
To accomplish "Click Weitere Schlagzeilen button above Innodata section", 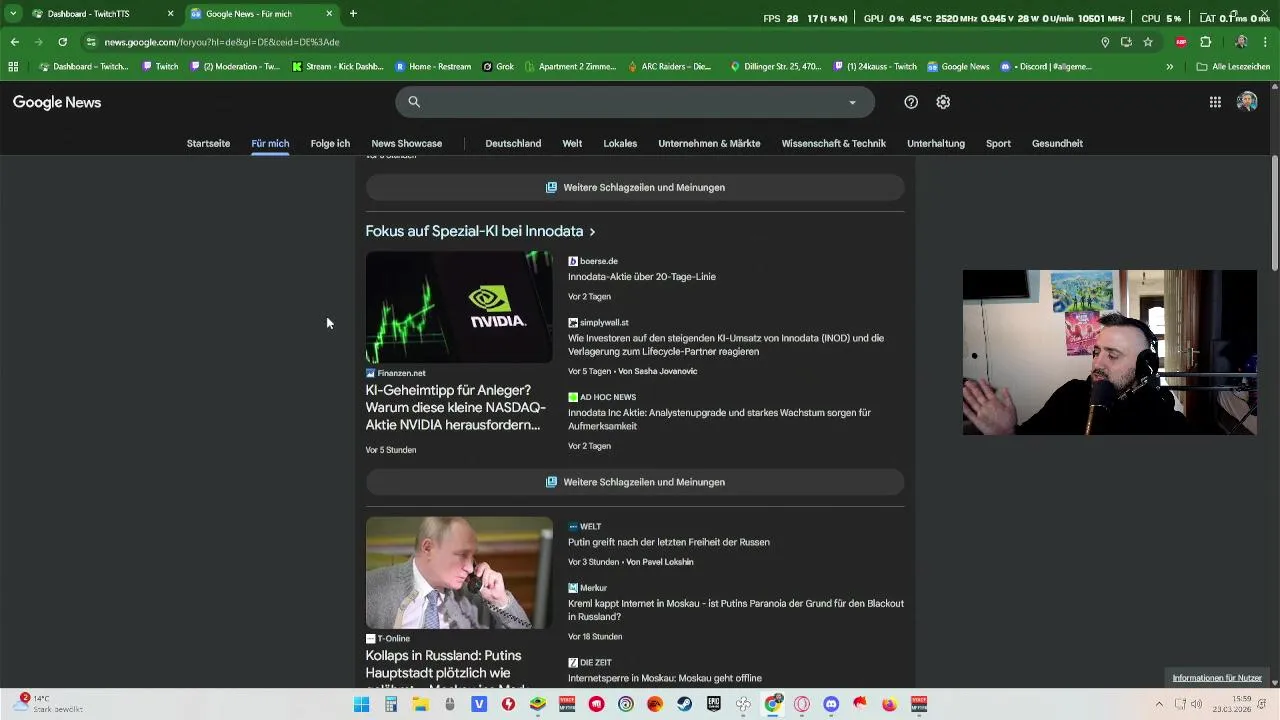I will tap(635, 187).
